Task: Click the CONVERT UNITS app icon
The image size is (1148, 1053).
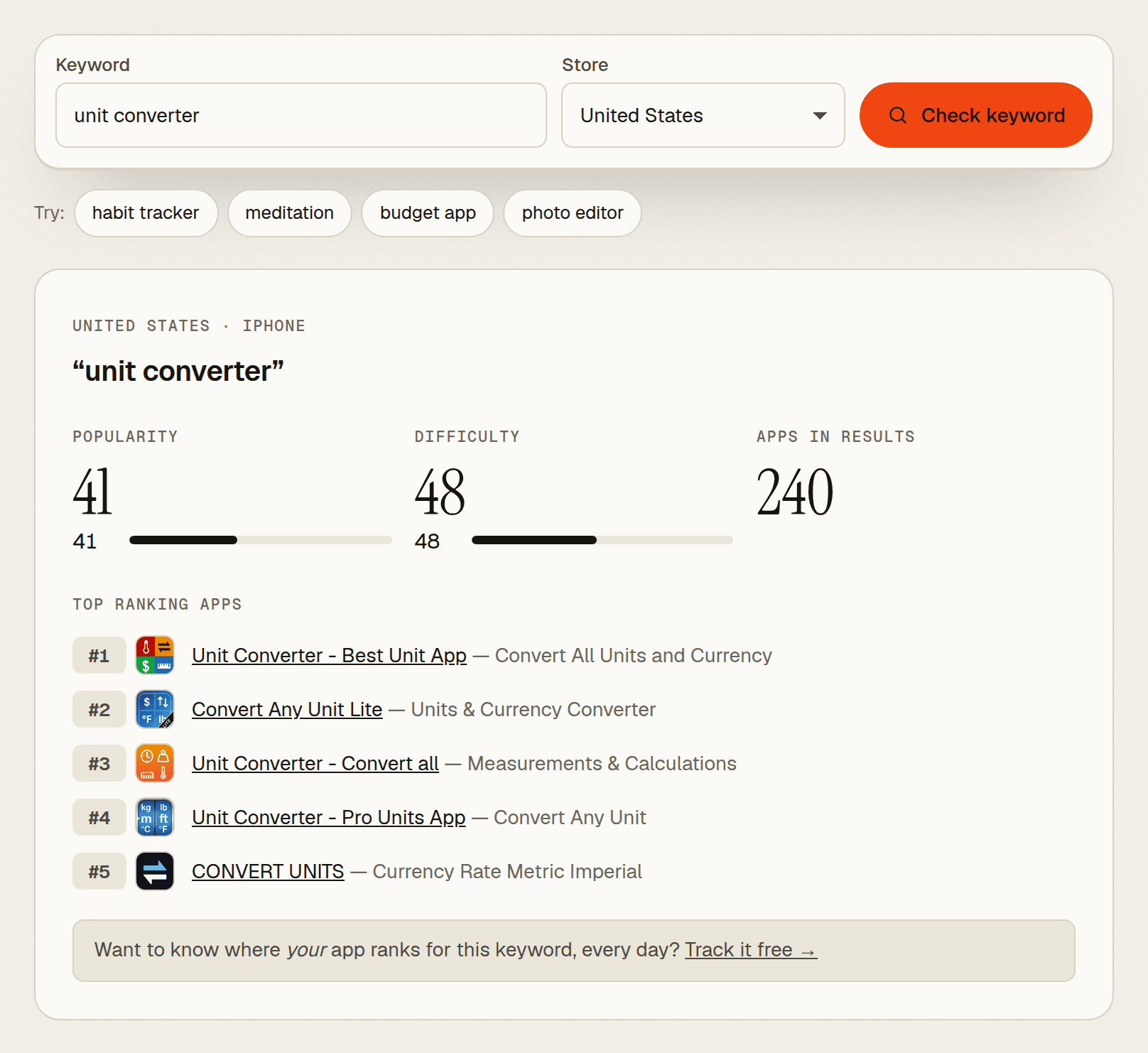Action: [155, 871]
